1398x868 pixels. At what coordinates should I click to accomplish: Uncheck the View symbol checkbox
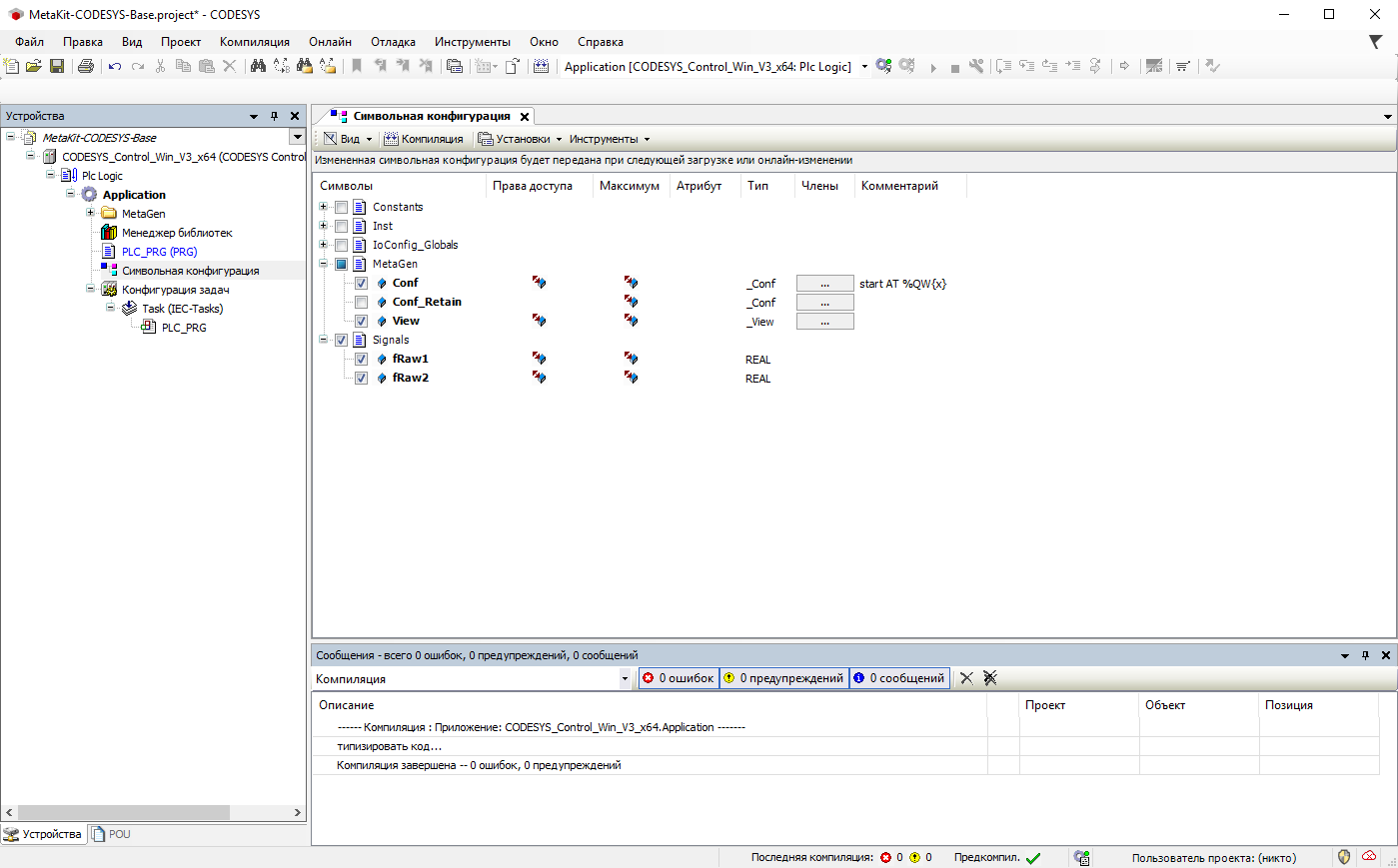[361, 322]
